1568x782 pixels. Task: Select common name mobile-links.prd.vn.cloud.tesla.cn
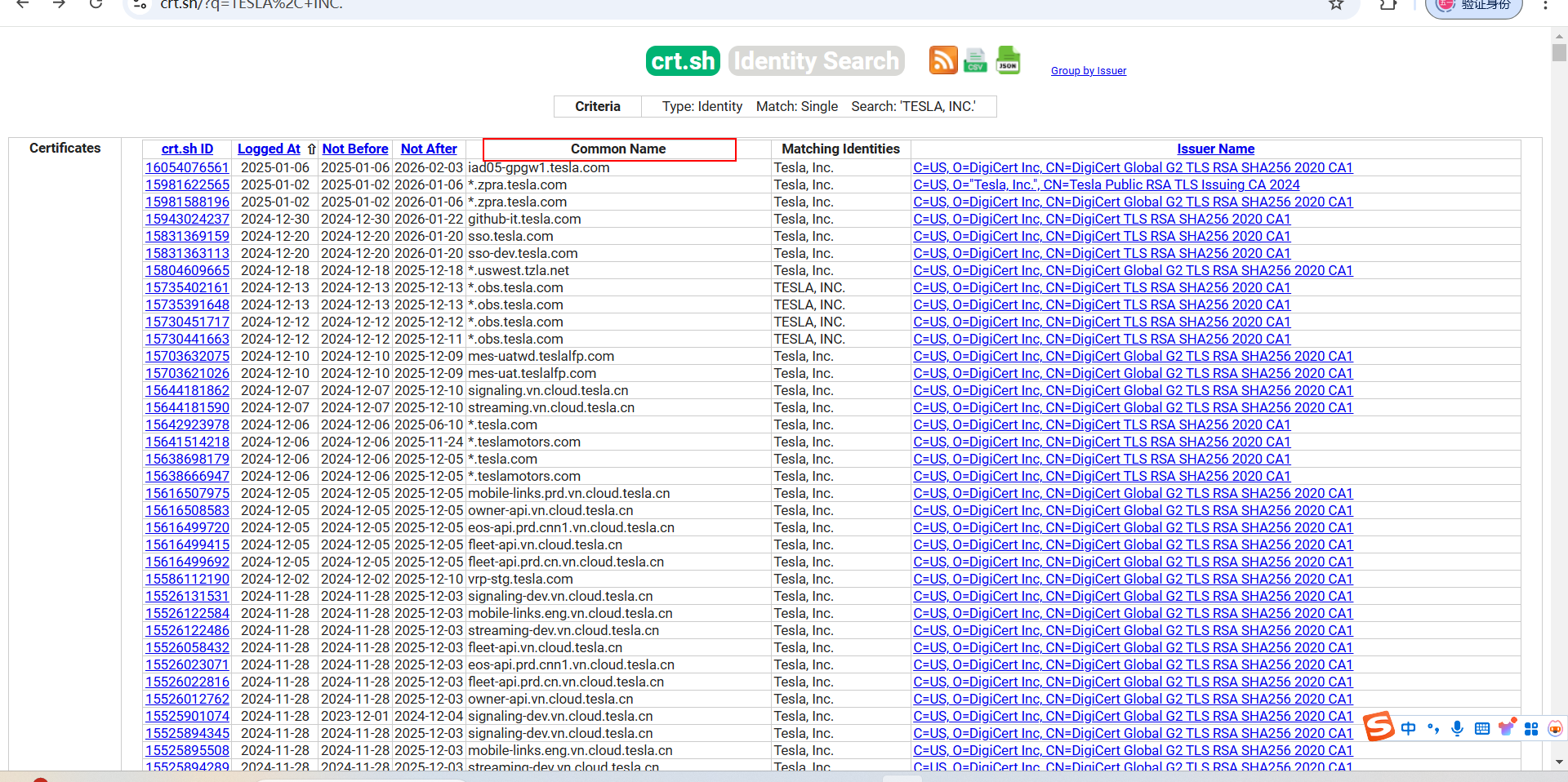point(569,493)
